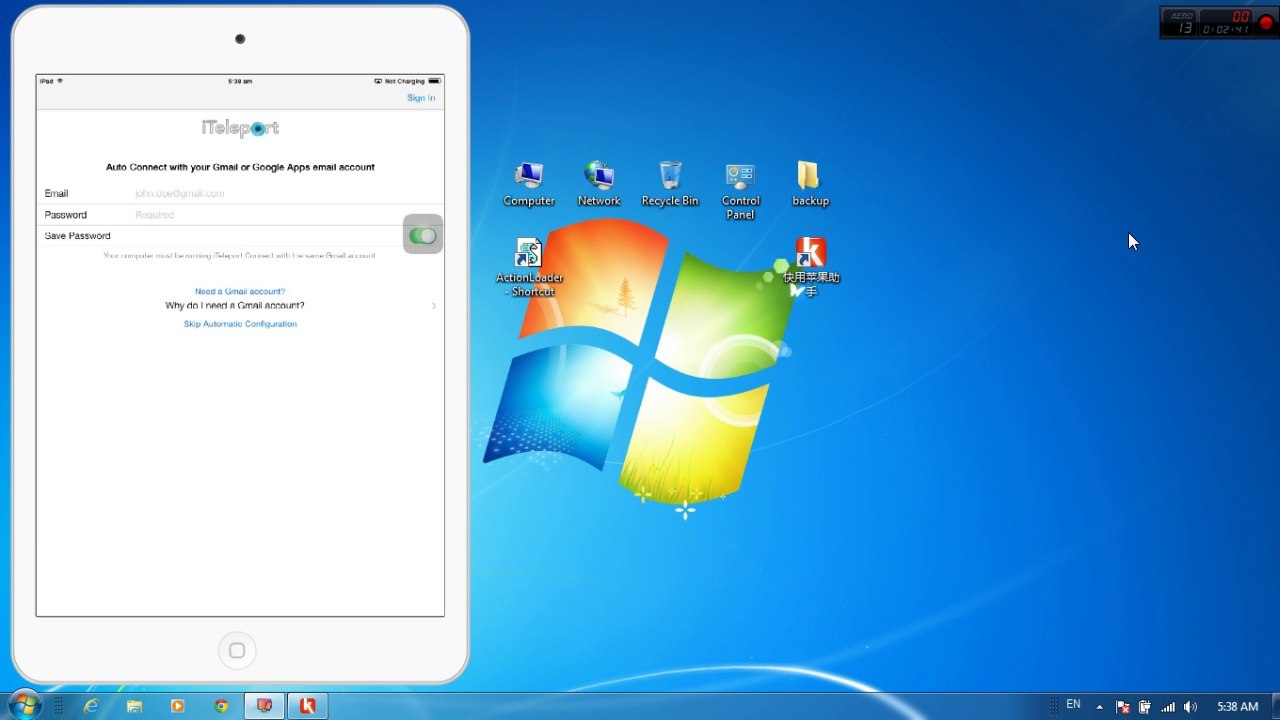Select the Network desktop icon

pyautogui.click(x=599, y=184)
